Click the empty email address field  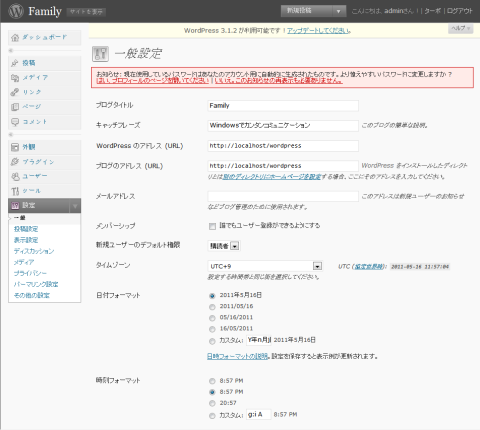click(x=283, y=196)
